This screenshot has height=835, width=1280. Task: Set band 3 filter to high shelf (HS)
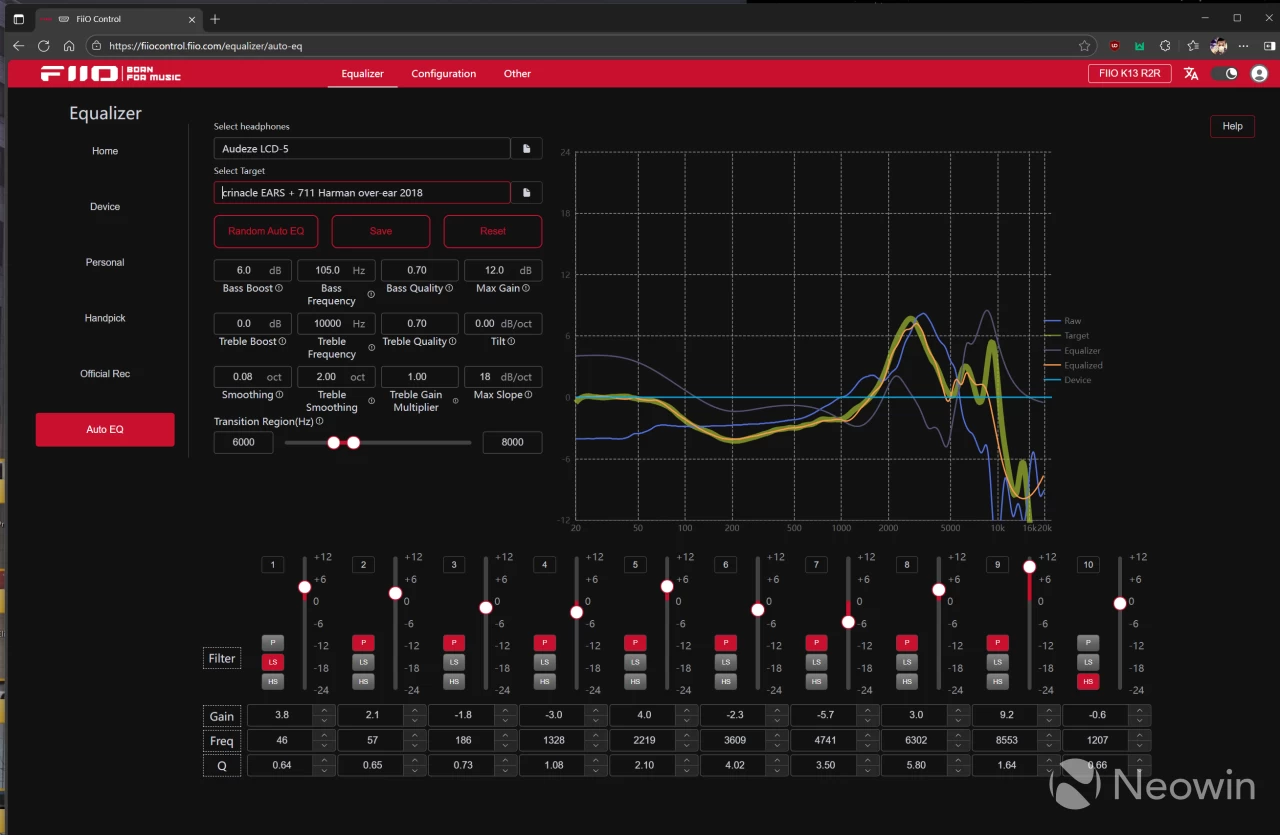pos(454,681)
